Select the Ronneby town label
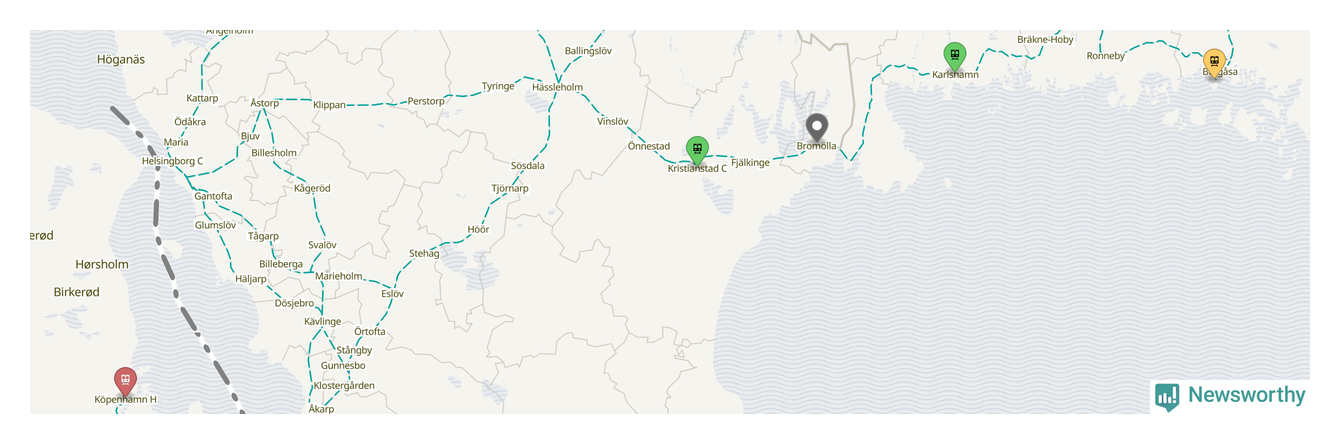Image resolution: width=1340 pixels, height=444 pixels. click(1106, 56)
